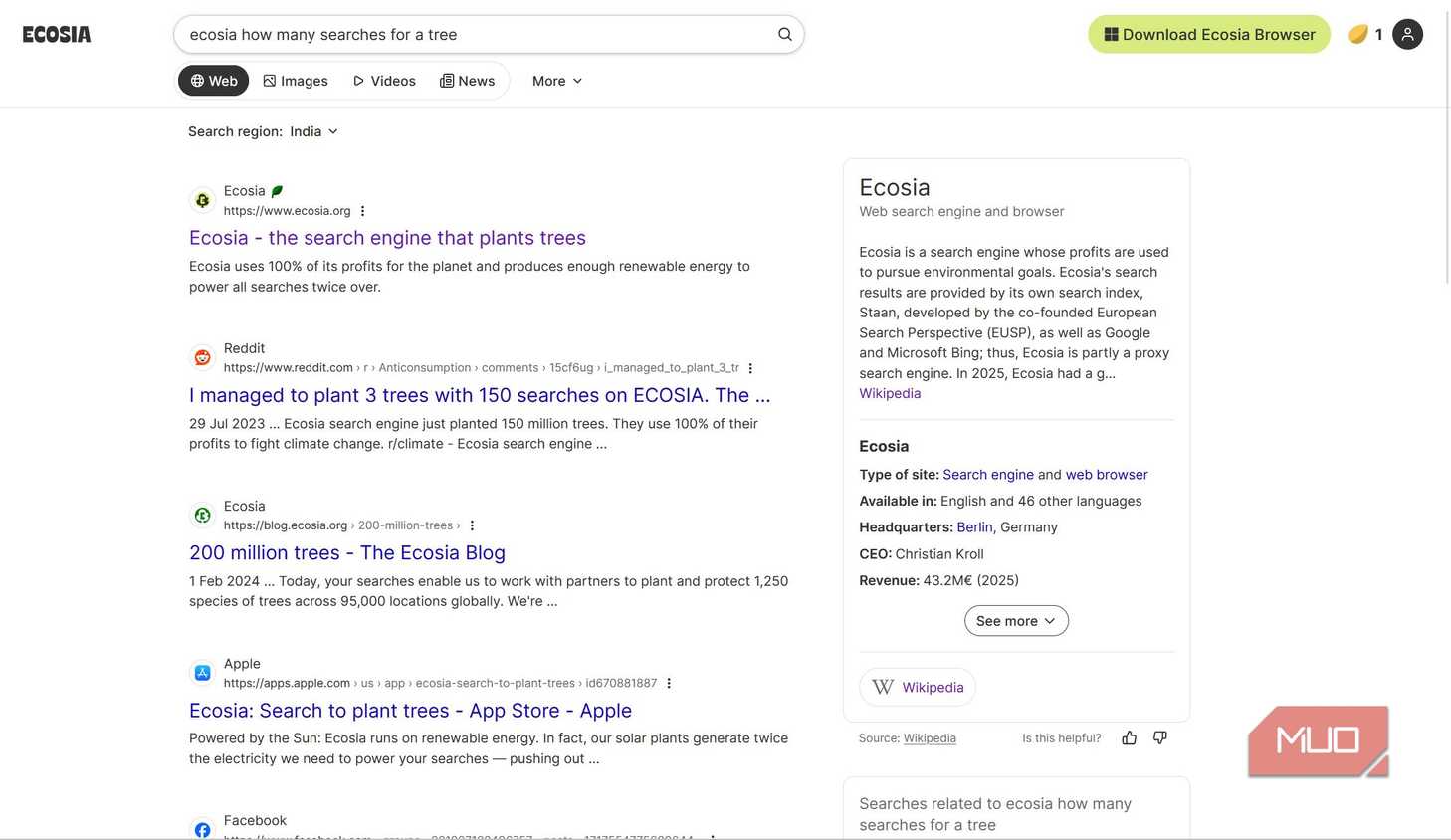This screenshot has width=1451, height=840.
Task: Open the Search region India dropdown
Action: [313, 131]
